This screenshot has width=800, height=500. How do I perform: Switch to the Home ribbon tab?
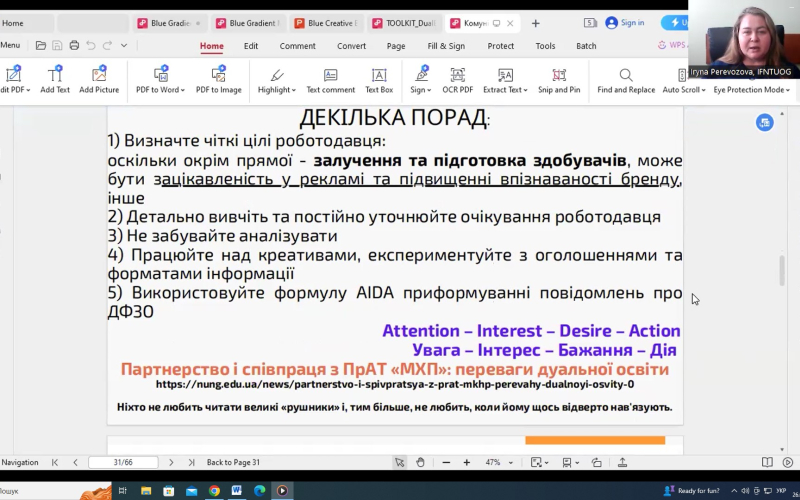pos(211,46)
